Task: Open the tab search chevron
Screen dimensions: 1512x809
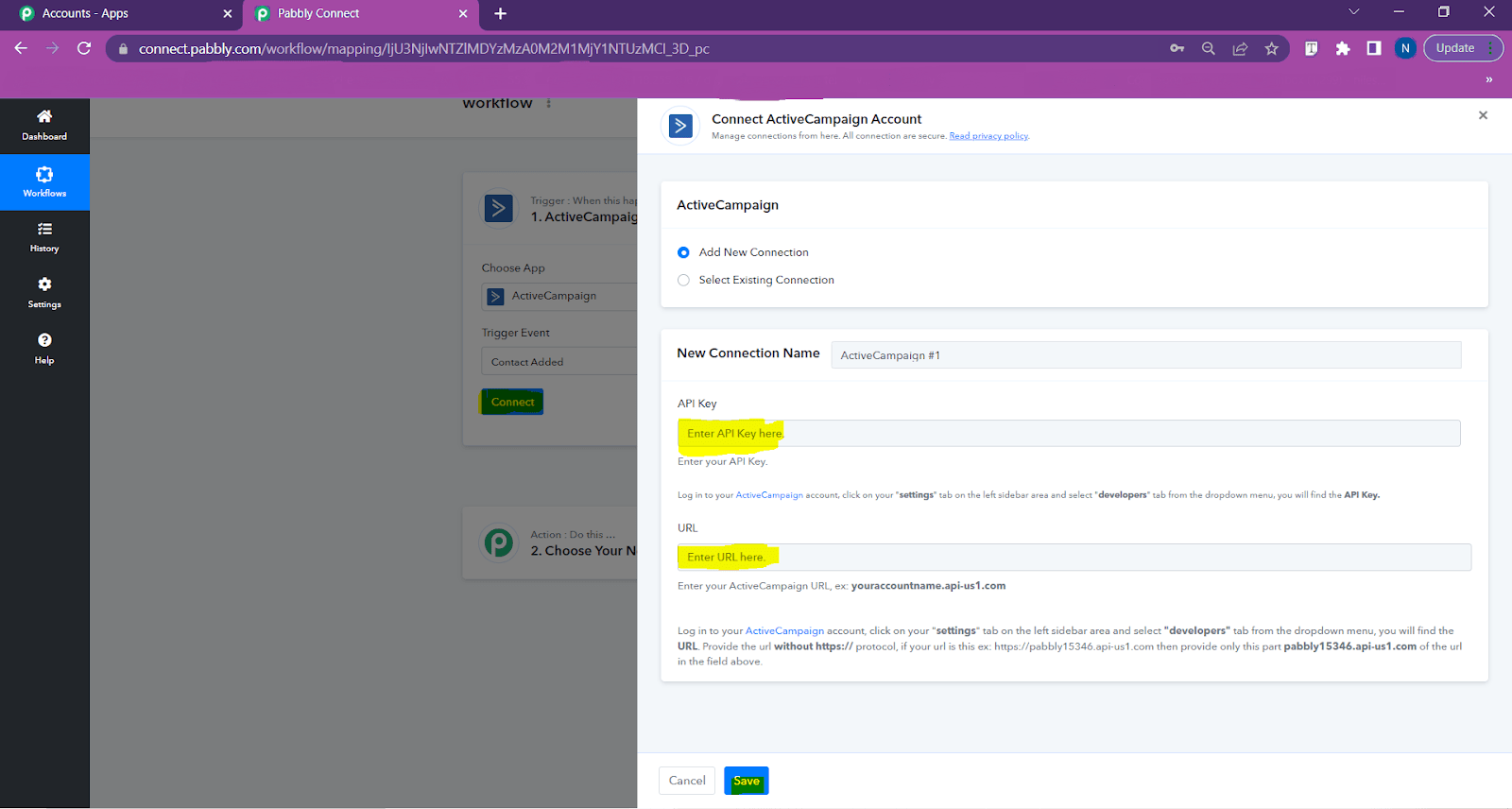Action: 1354,12
